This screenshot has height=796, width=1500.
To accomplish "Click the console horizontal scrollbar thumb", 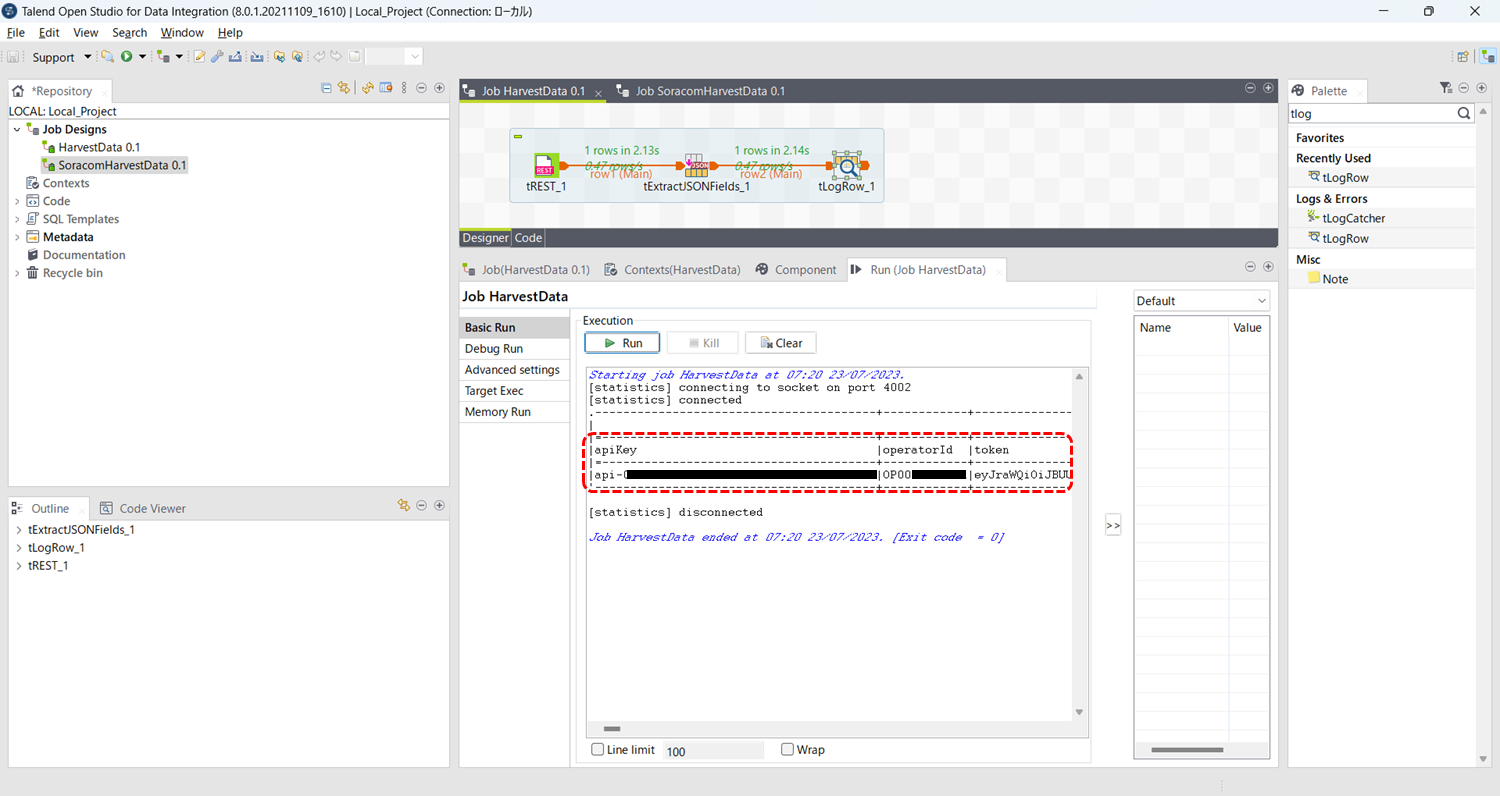I will tap(612, 730).
